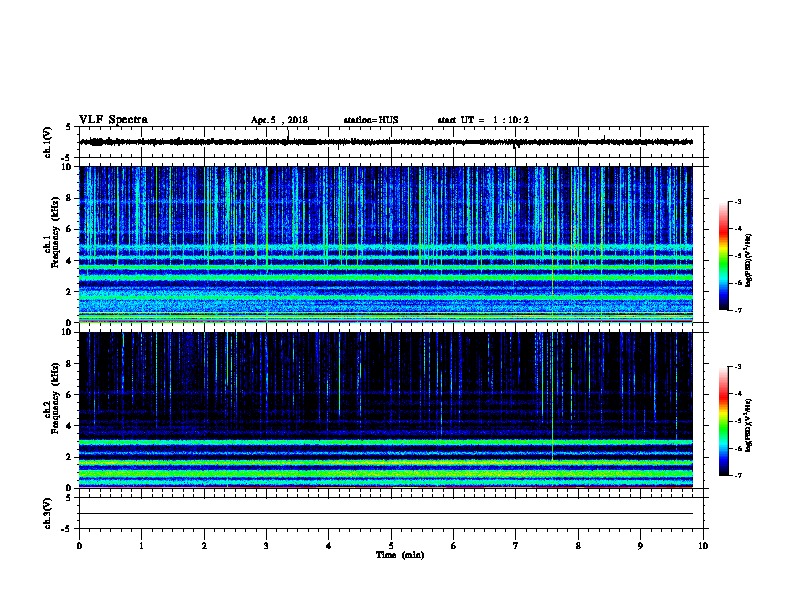The image size is (792, 612).
Task: Click the ch.2 spectrogram color scale bar
Action: [724, 421]
